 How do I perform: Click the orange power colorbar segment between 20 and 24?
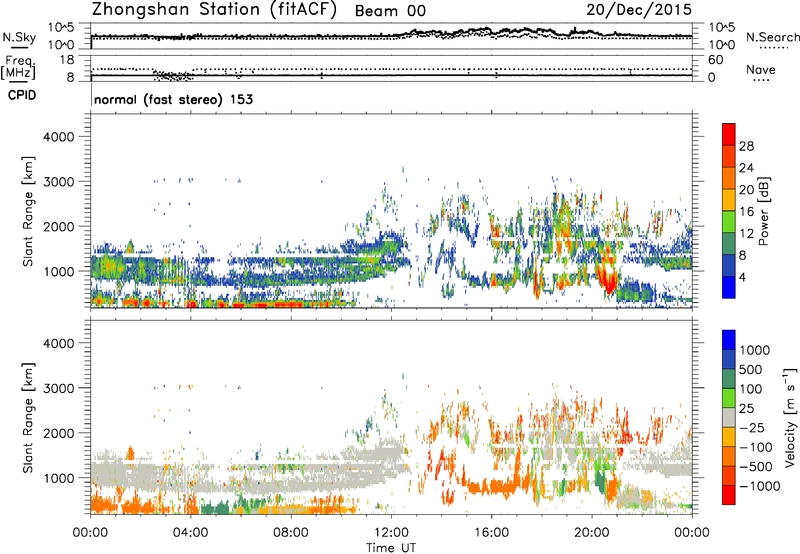pos(729,178)
